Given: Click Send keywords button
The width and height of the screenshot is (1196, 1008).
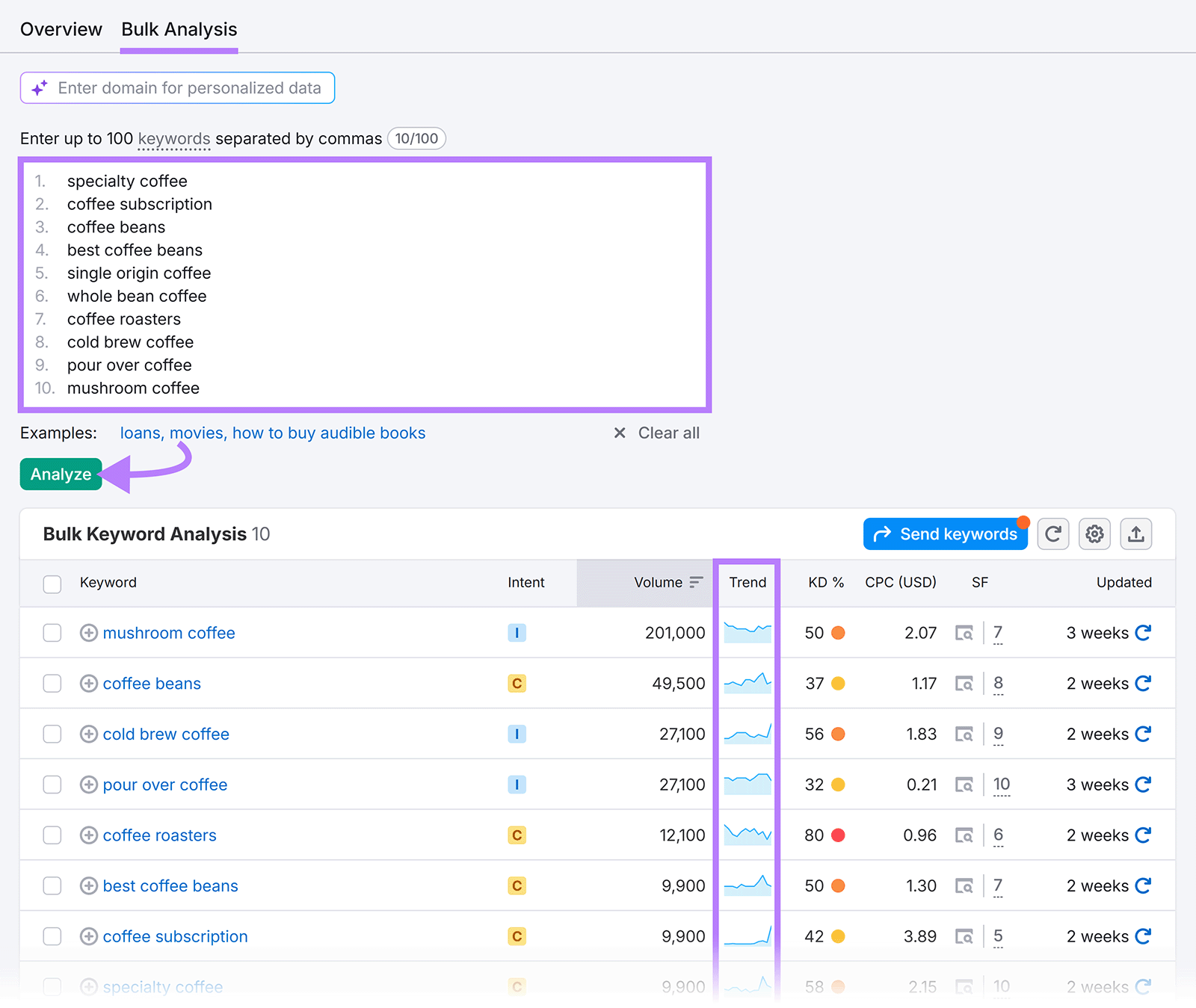Looking at the screenshot, I should tap(946, 534).
